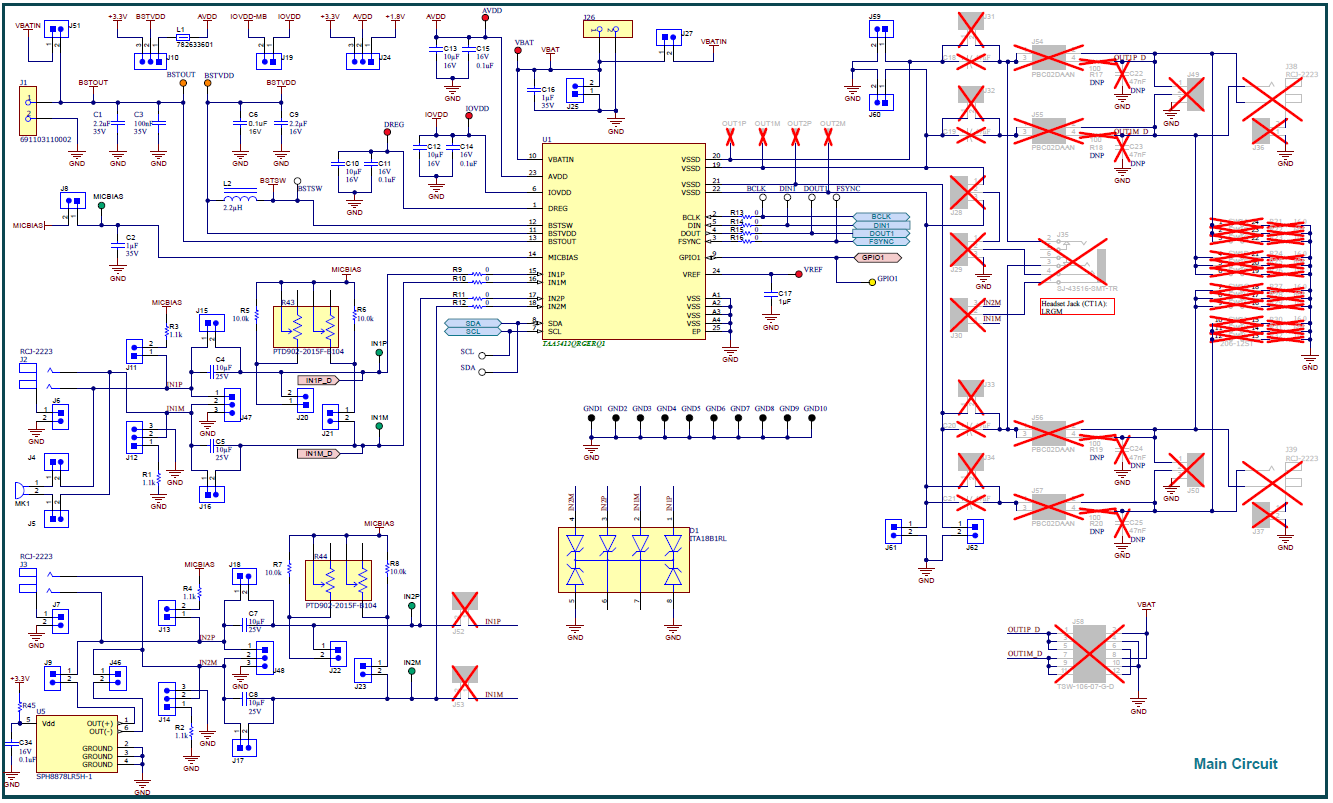
Task: Select the FSYNC port connector
Action: 881,241
